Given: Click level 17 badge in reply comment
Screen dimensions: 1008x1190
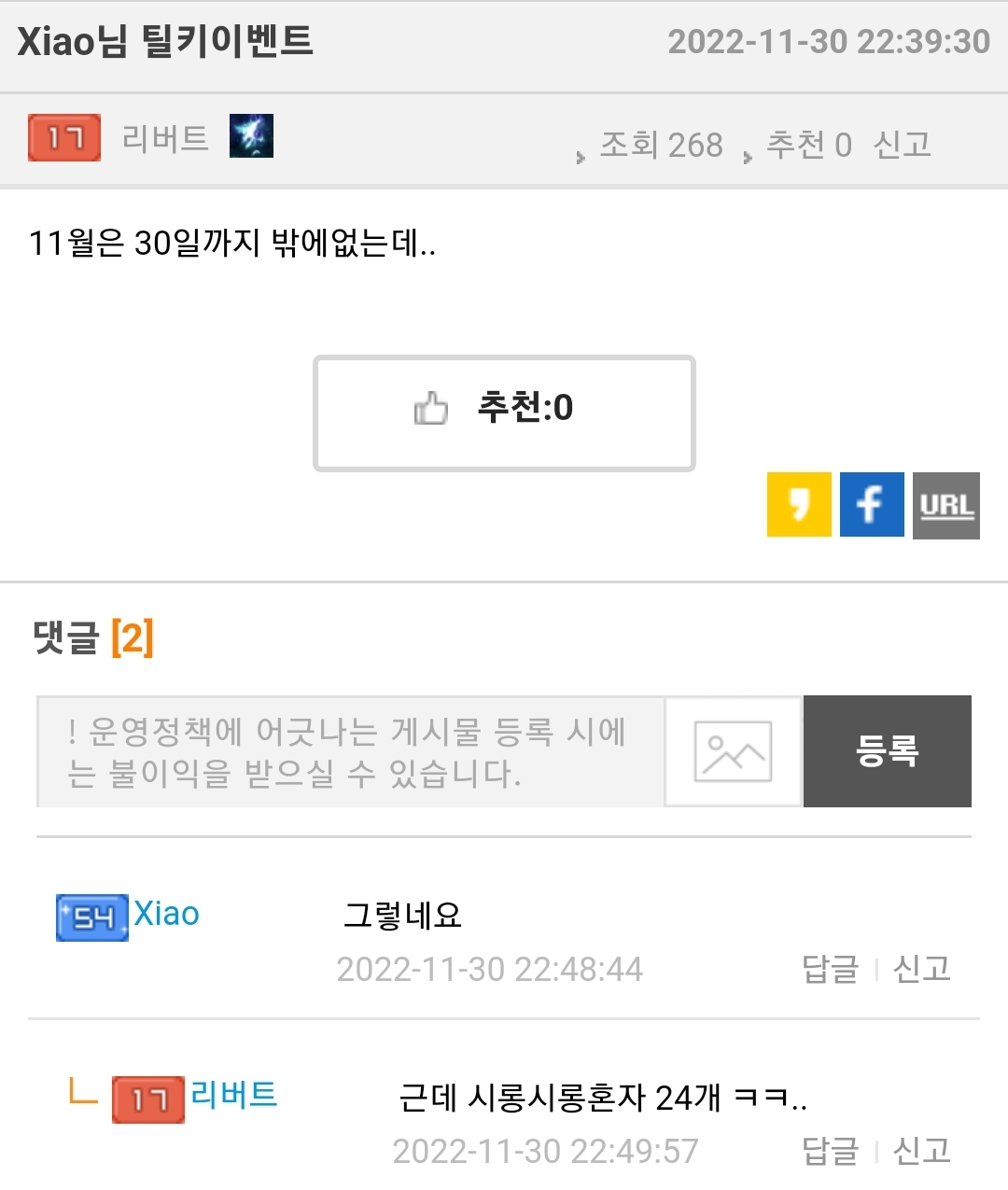Looking at the screenshot, I should pos(148,1099).
